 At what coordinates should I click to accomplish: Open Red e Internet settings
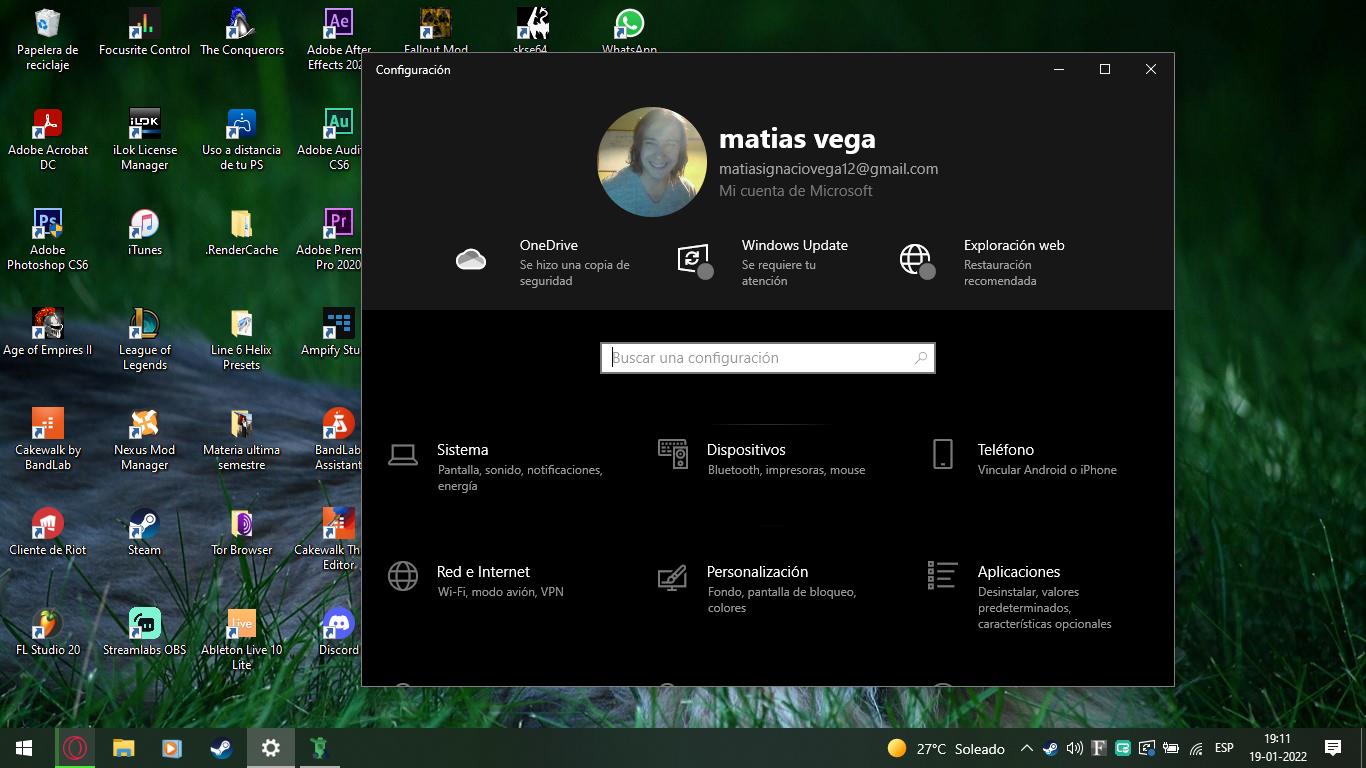tap(483, 573)
